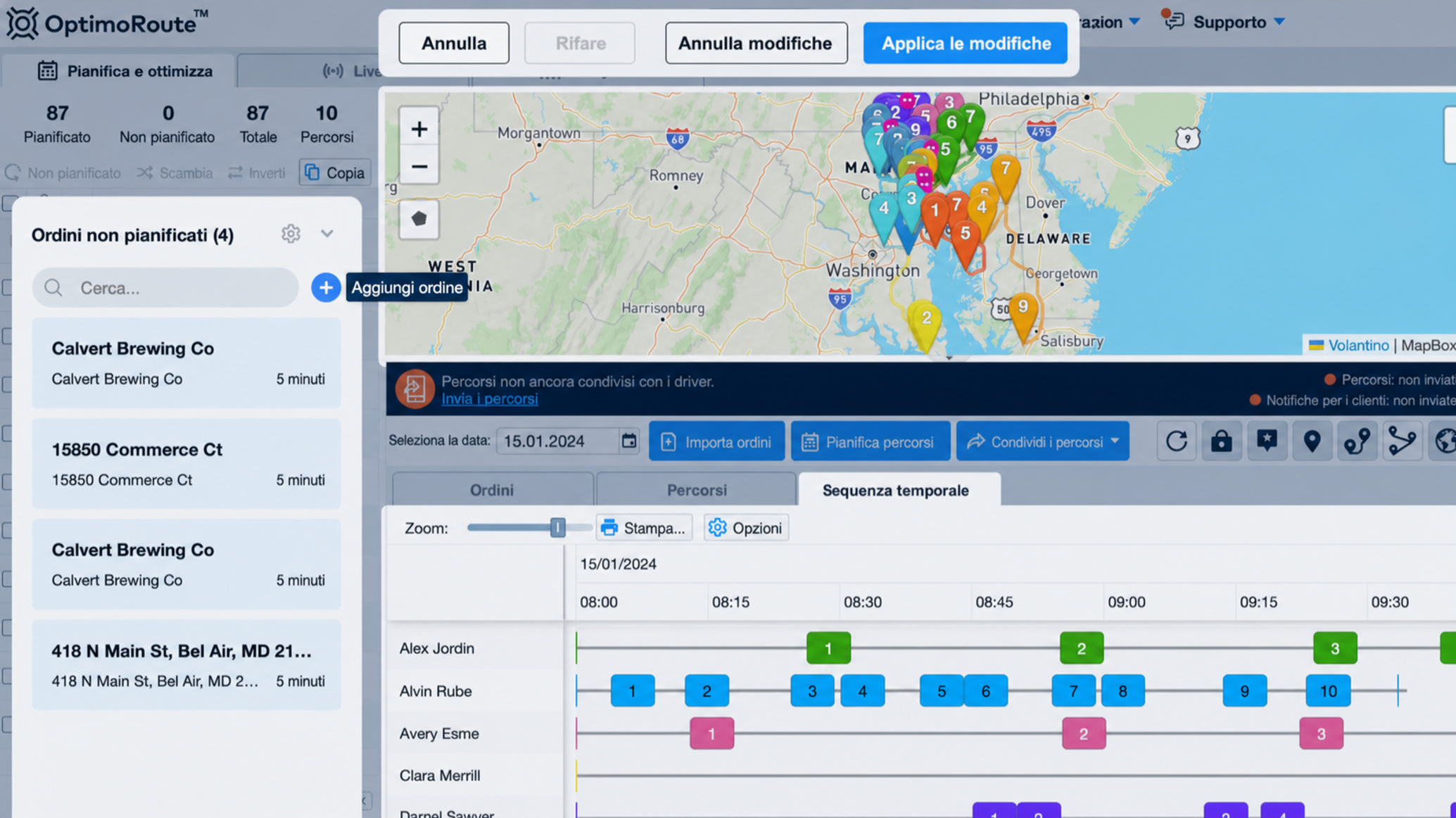1456x818 pixels.
Task: Click the 87 Pianificato counter
Action: 57,124
